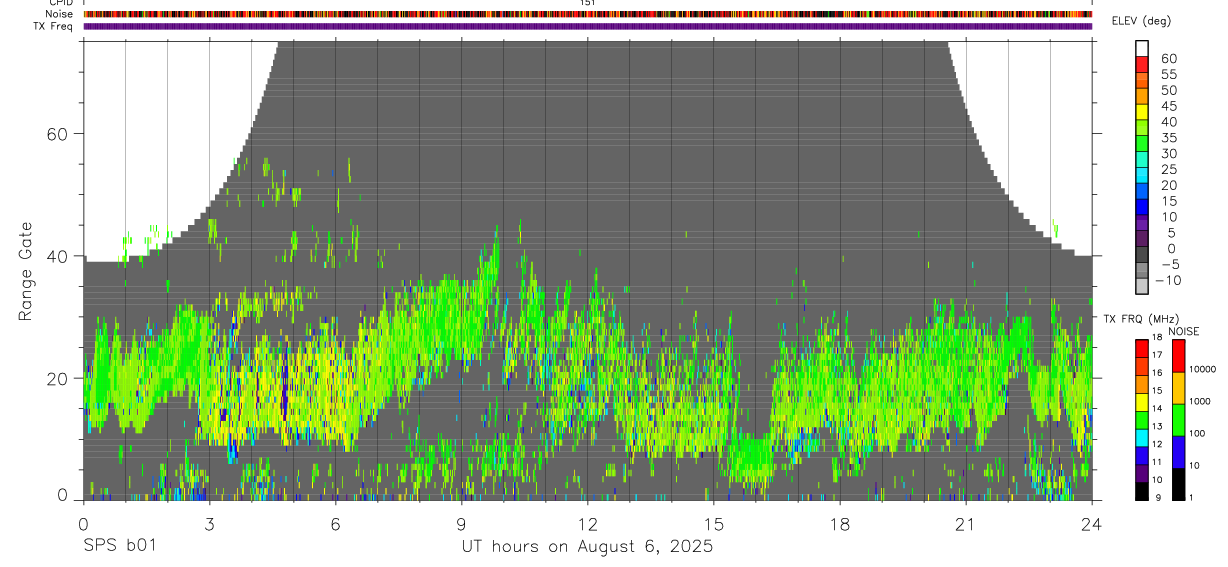Click the "1000" label on NOISE bar
The height and width of the screenshot is (567, 1228).
[1199, 400]
